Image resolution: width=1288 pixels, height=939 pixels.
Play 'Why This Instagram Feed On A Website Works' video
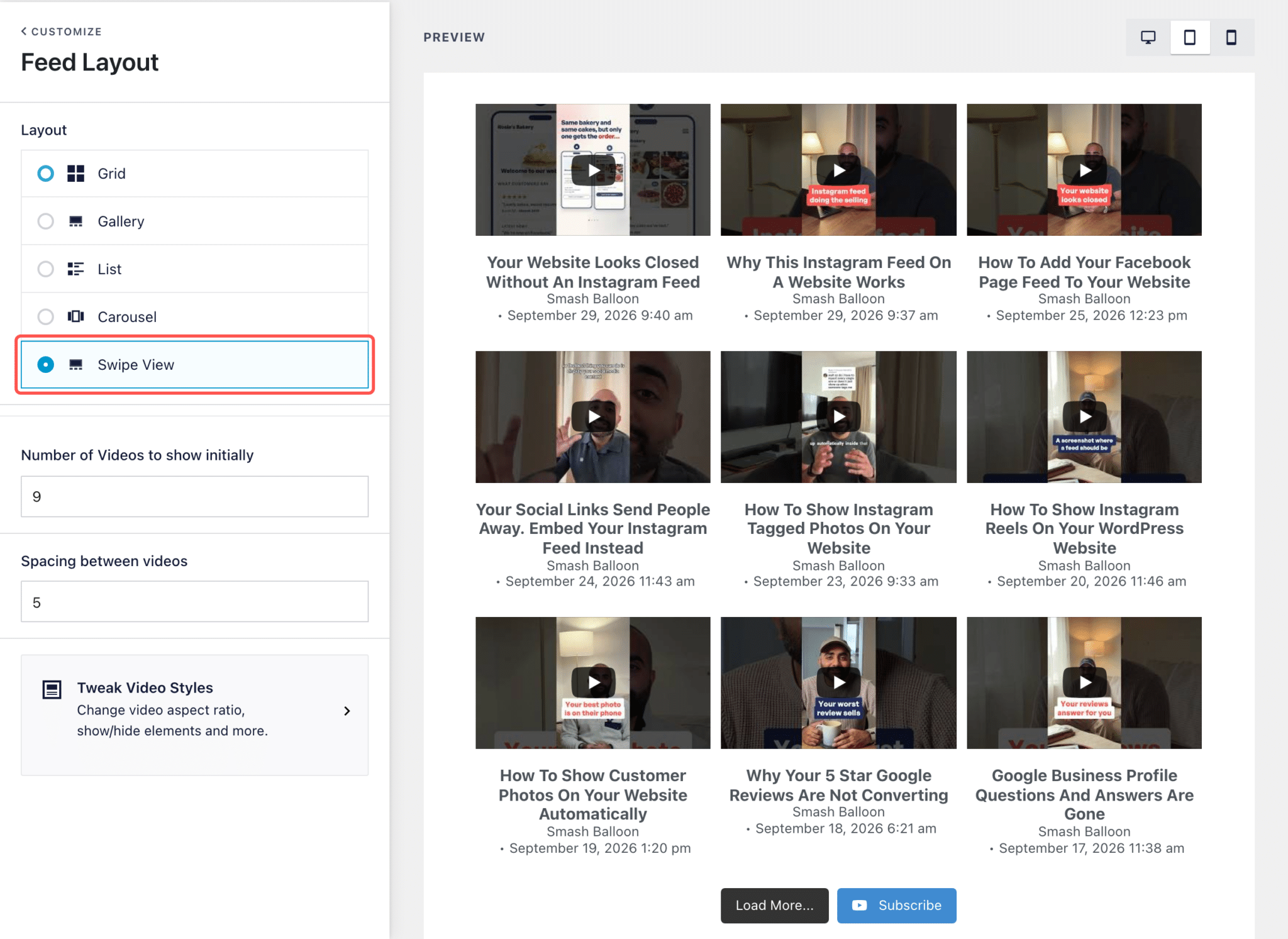(x=838, y=170)
